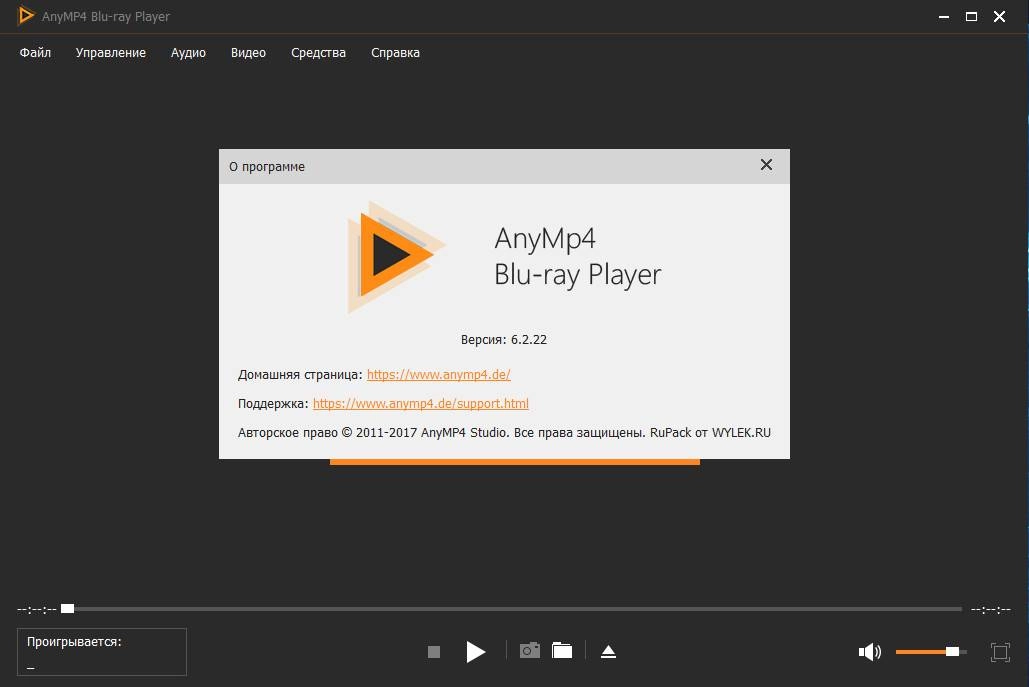Click the playback seek bar handle
1029x687 pixels.
tap(68, 609)
